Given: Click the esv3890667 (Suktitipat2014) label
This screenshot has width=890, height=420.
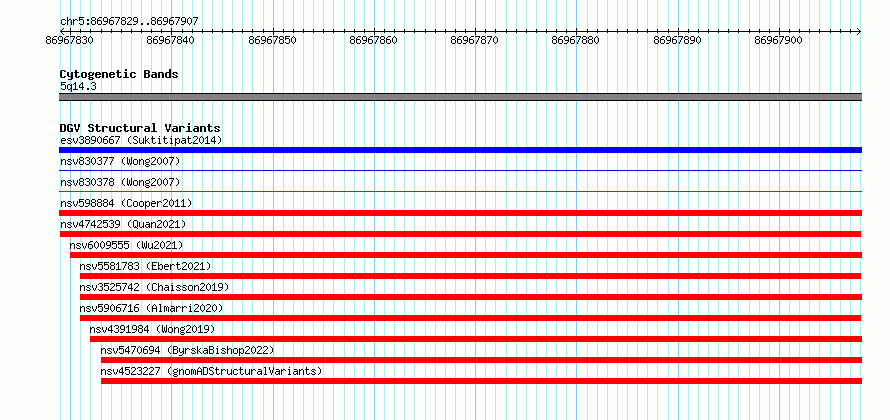Looking at the screenshot, I should (x=141, y=140).
